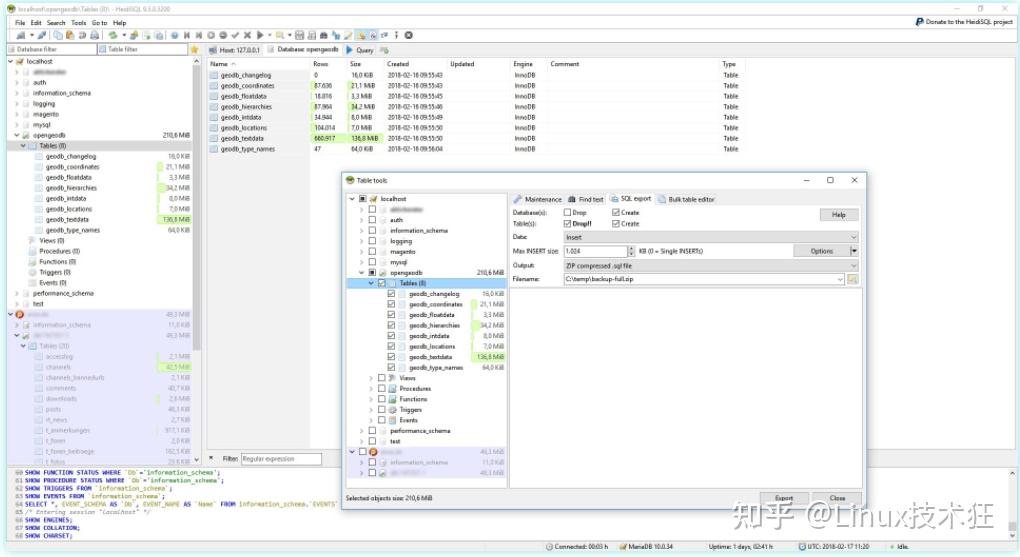This screenshot has width=1020, height=557.
Task: Expand performance_schema in main left tree
Action: point(17,294)
